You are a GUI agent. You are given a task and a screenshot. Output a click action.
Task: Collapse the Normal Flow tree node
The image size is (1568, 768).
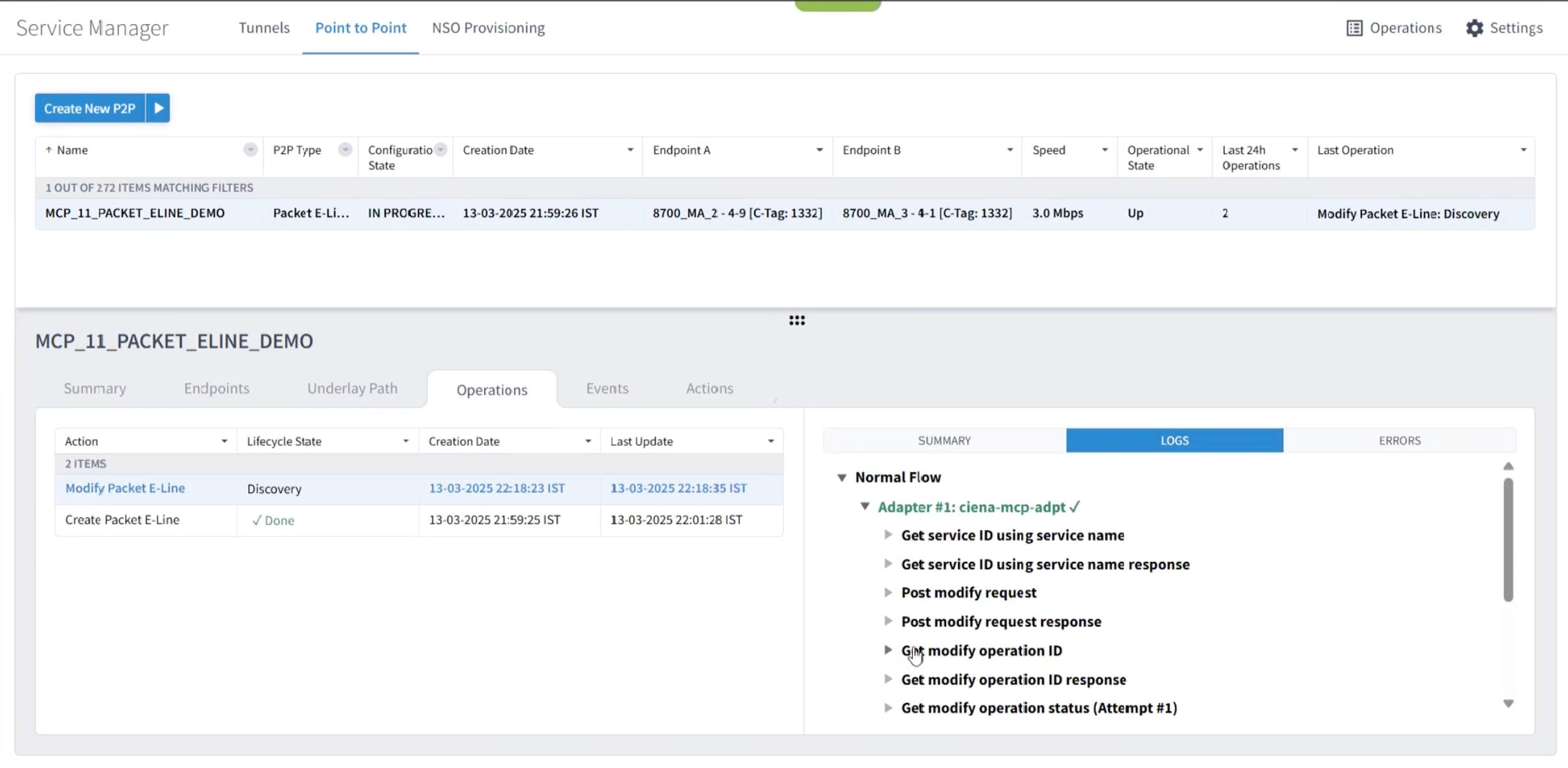click(x=842, y=478)
